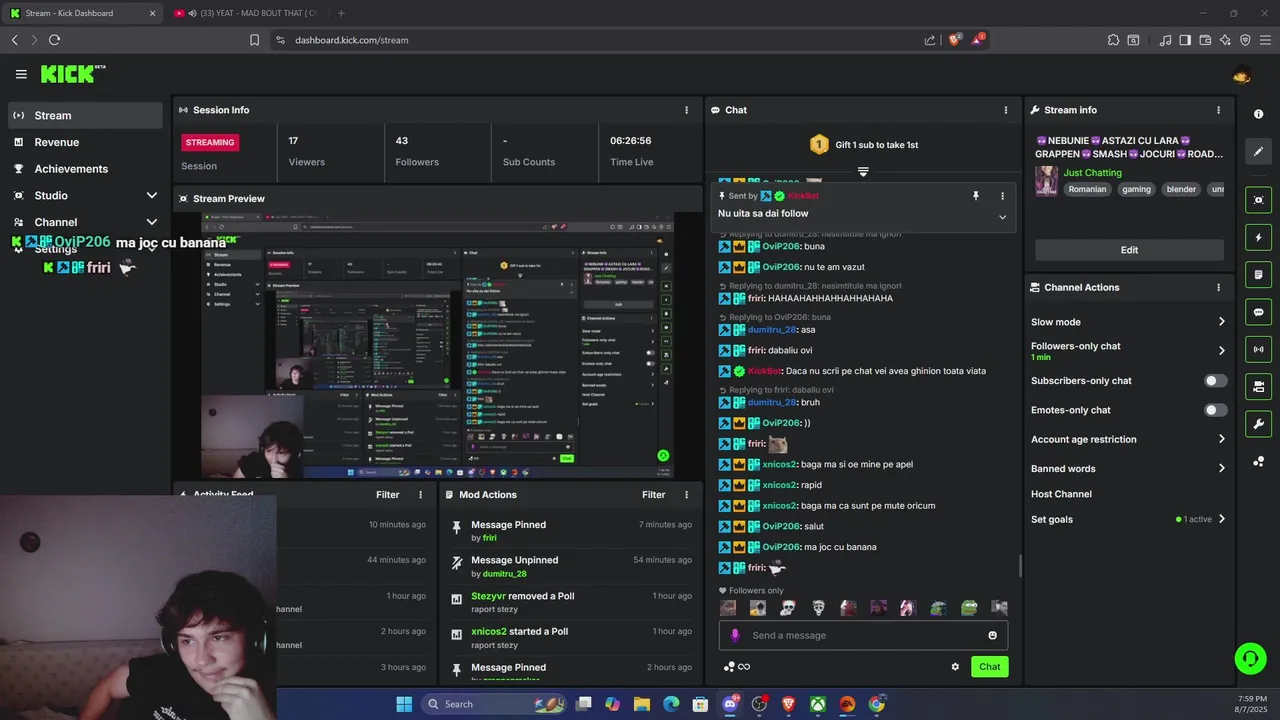Click the collapse arrow under gift sub banner

[x=863, y=172]
